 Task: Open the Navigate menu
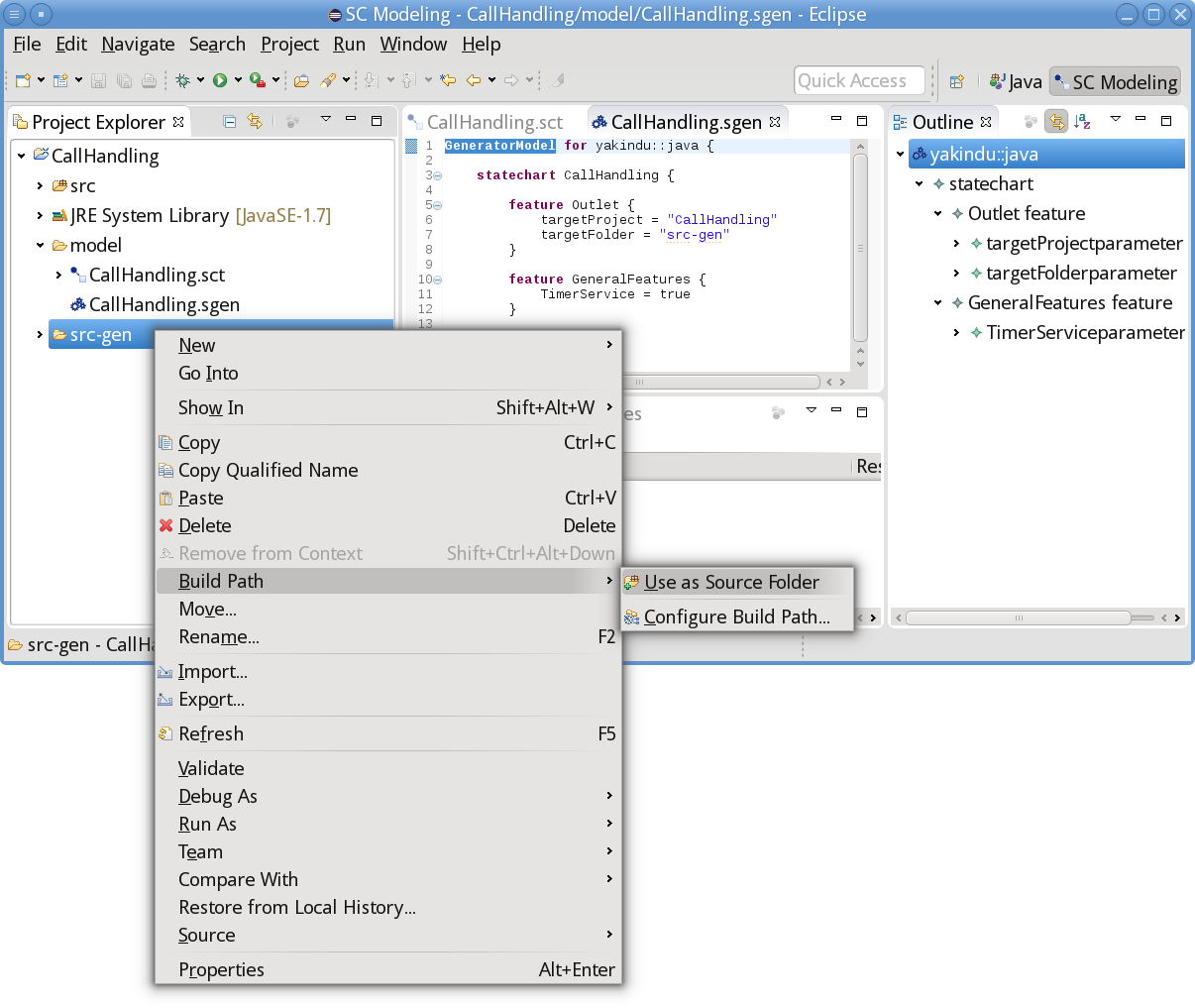[x=138, y=44]
